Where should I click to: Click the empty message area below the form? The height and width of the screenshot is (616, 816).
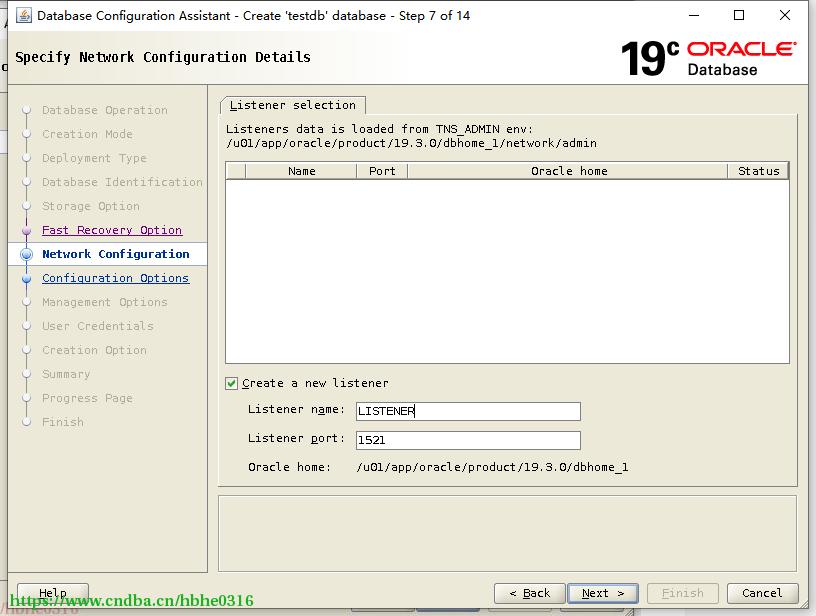click(507, 534)
